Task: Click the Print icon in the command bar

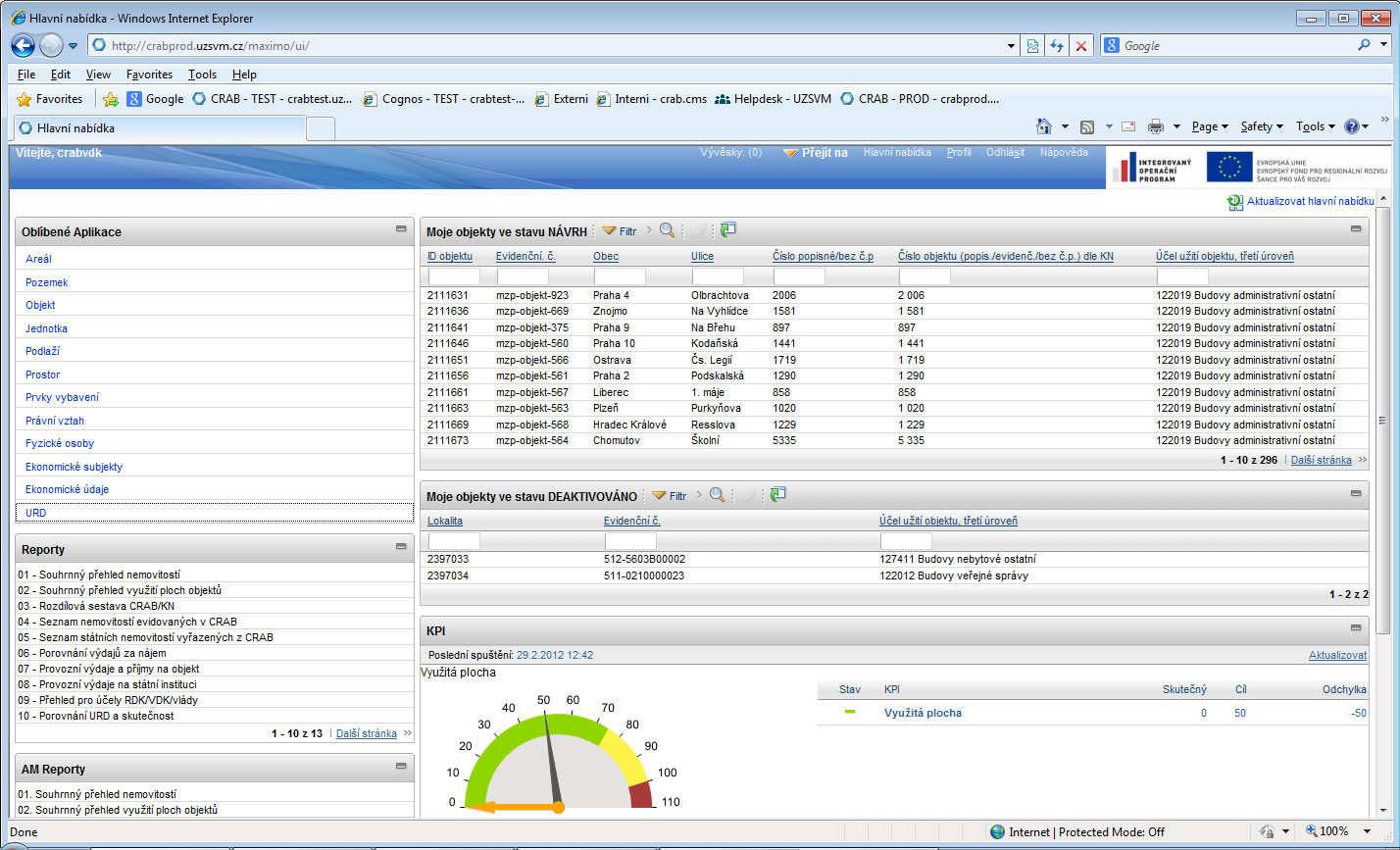Action: coord(1156,126)
